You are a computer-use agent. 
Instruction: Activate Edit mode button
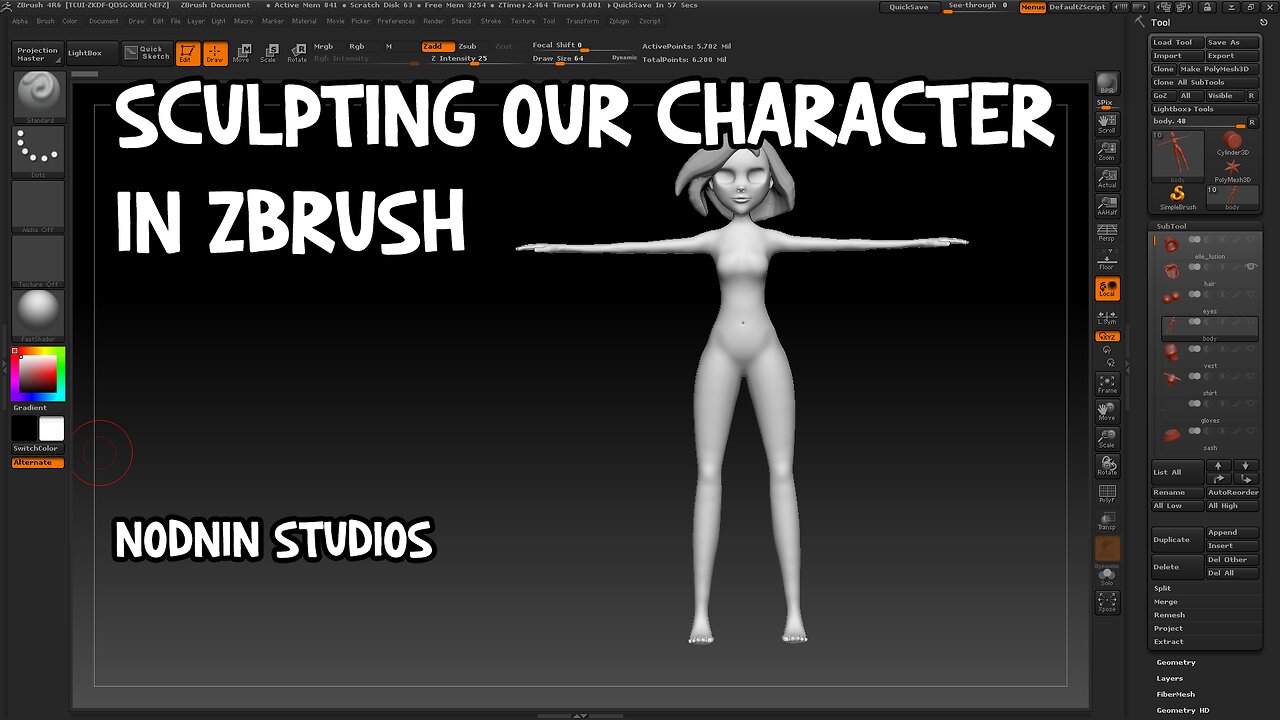tap(187, 54)
